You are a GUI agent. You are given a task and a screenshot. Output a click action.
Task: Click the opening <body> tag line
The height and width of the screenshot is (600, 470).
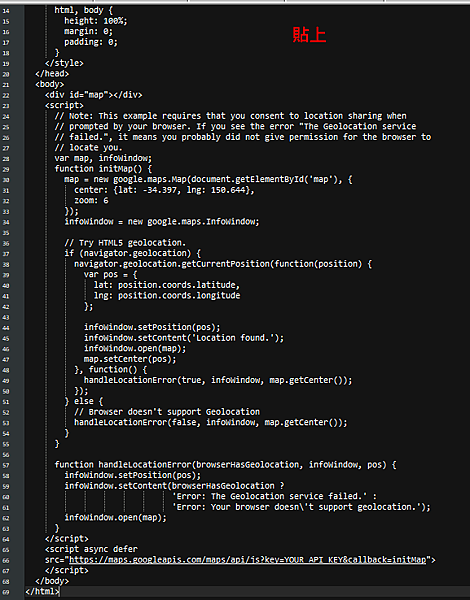click(x=50, y=84)
